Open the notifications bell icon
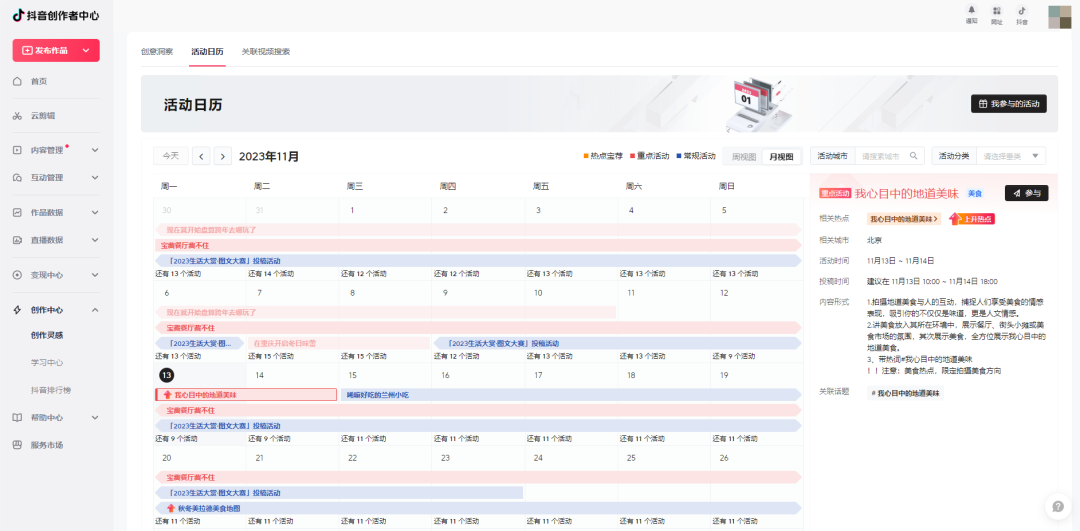 tap(971, 11)
